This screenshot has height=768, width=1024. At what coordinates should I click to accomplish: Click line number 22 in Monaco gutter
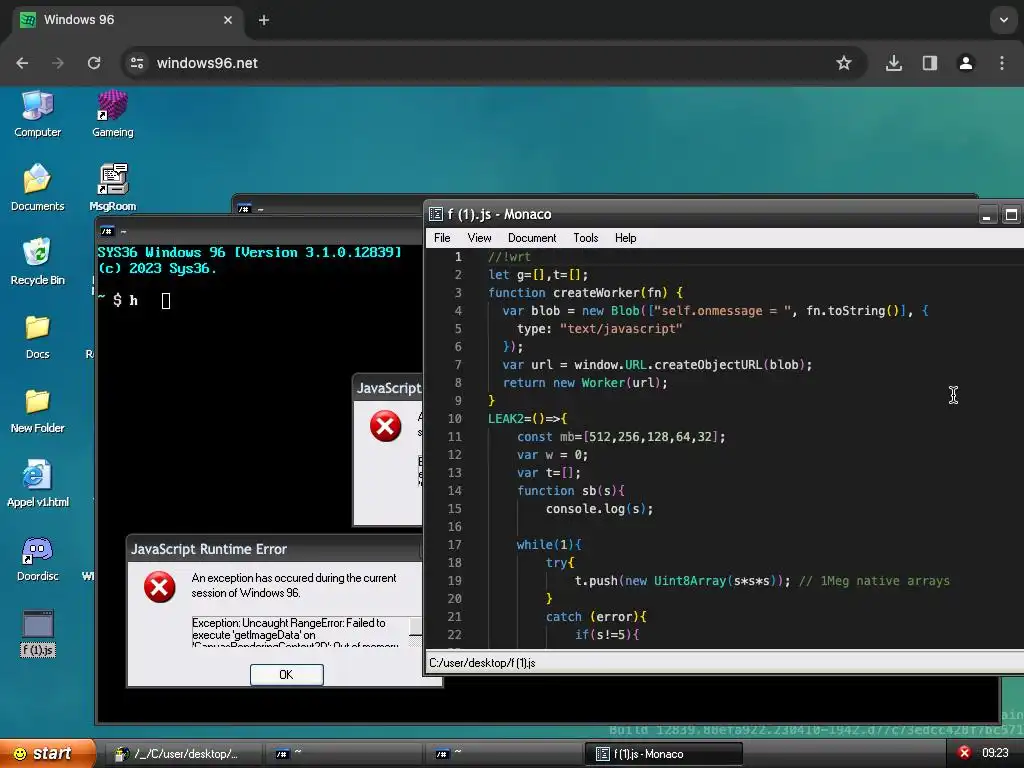(x=455, y=635)
